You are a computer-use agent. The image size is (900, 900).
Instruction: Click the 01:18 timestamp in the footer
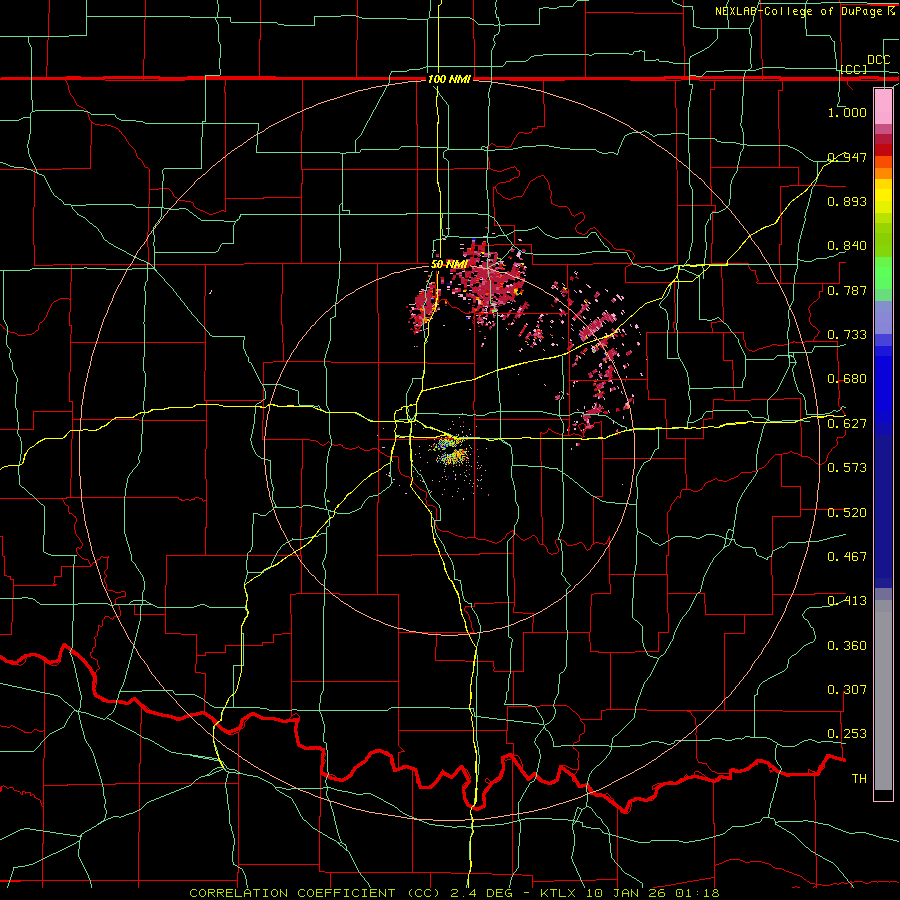pyautogui.click(x=699, y=893)
